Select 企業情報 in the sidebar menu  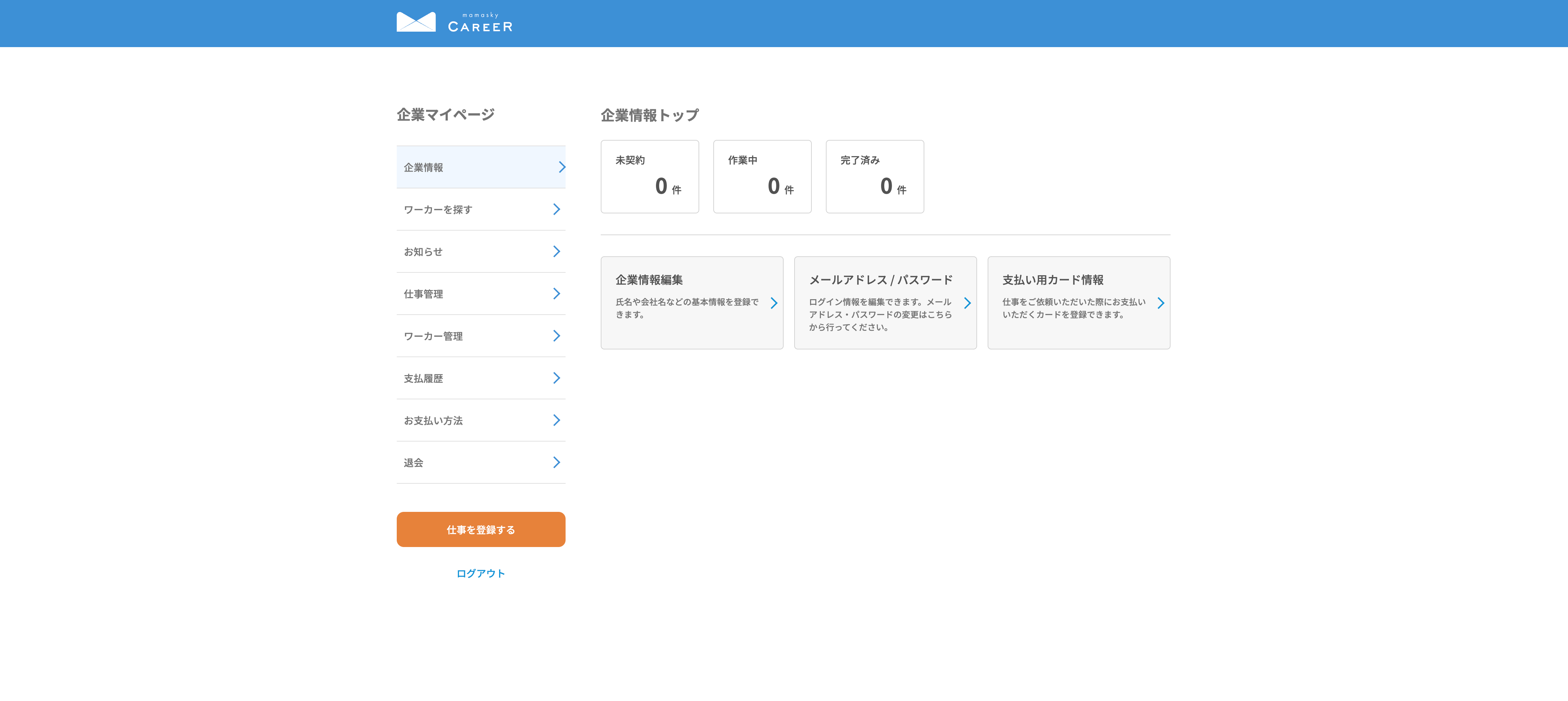(423, 167)
